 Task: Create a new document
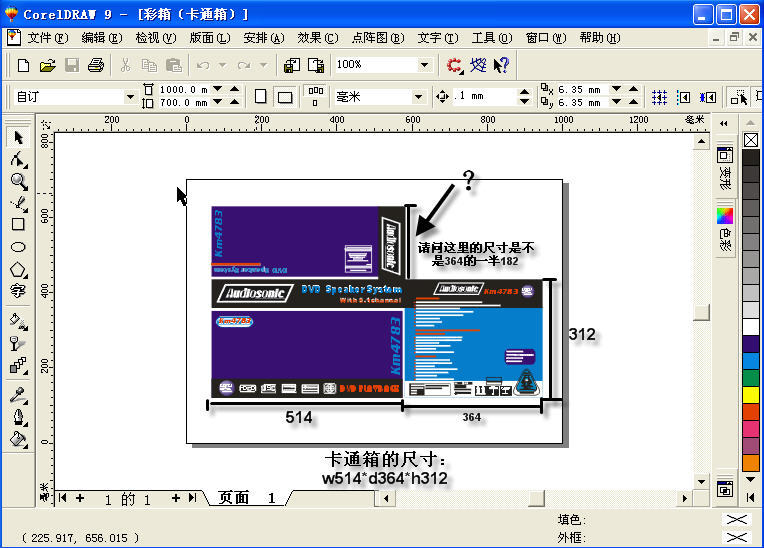[23, 65]
